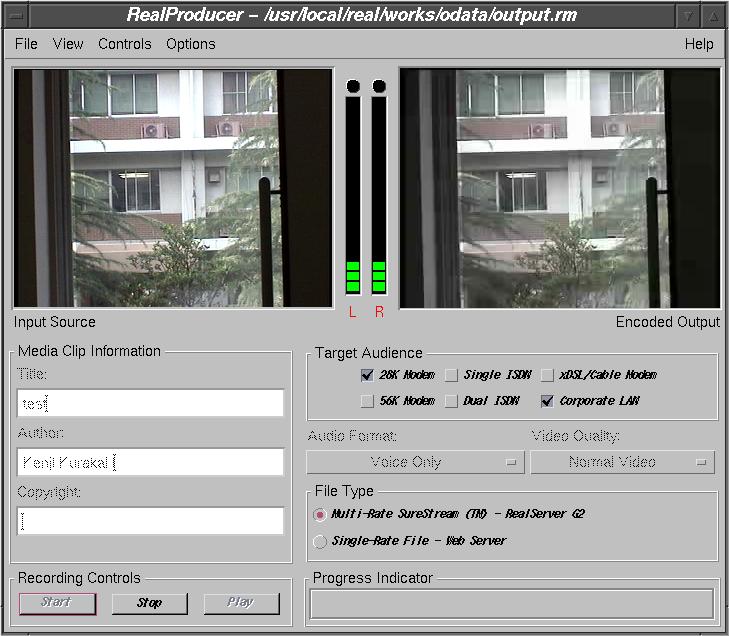Click the right channel audio level meter
The height and width of the screenshot is (636, 729).
tap(379, 195)
